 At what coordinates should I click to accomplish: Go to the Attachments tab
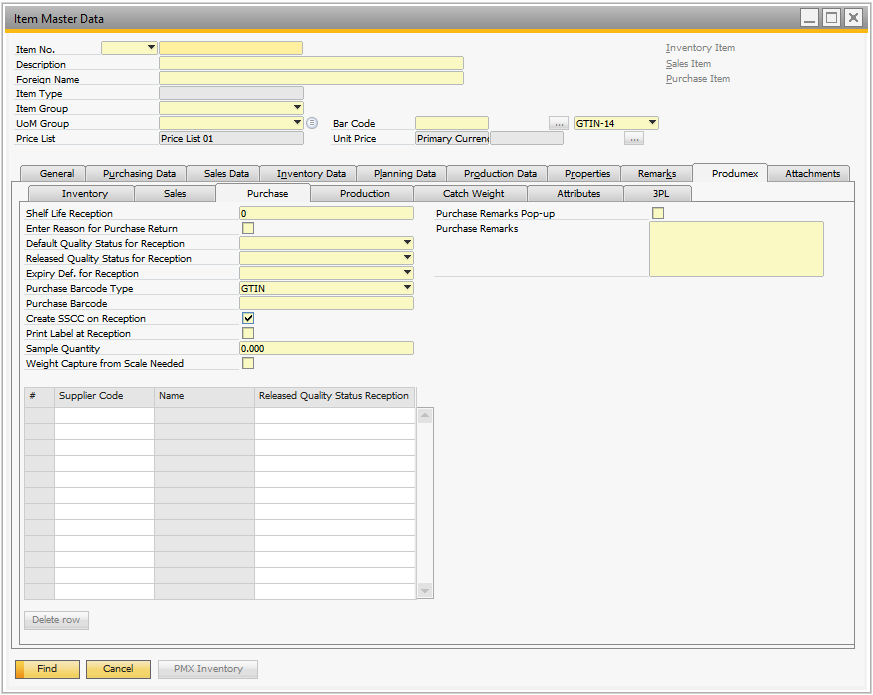point(810,174)
